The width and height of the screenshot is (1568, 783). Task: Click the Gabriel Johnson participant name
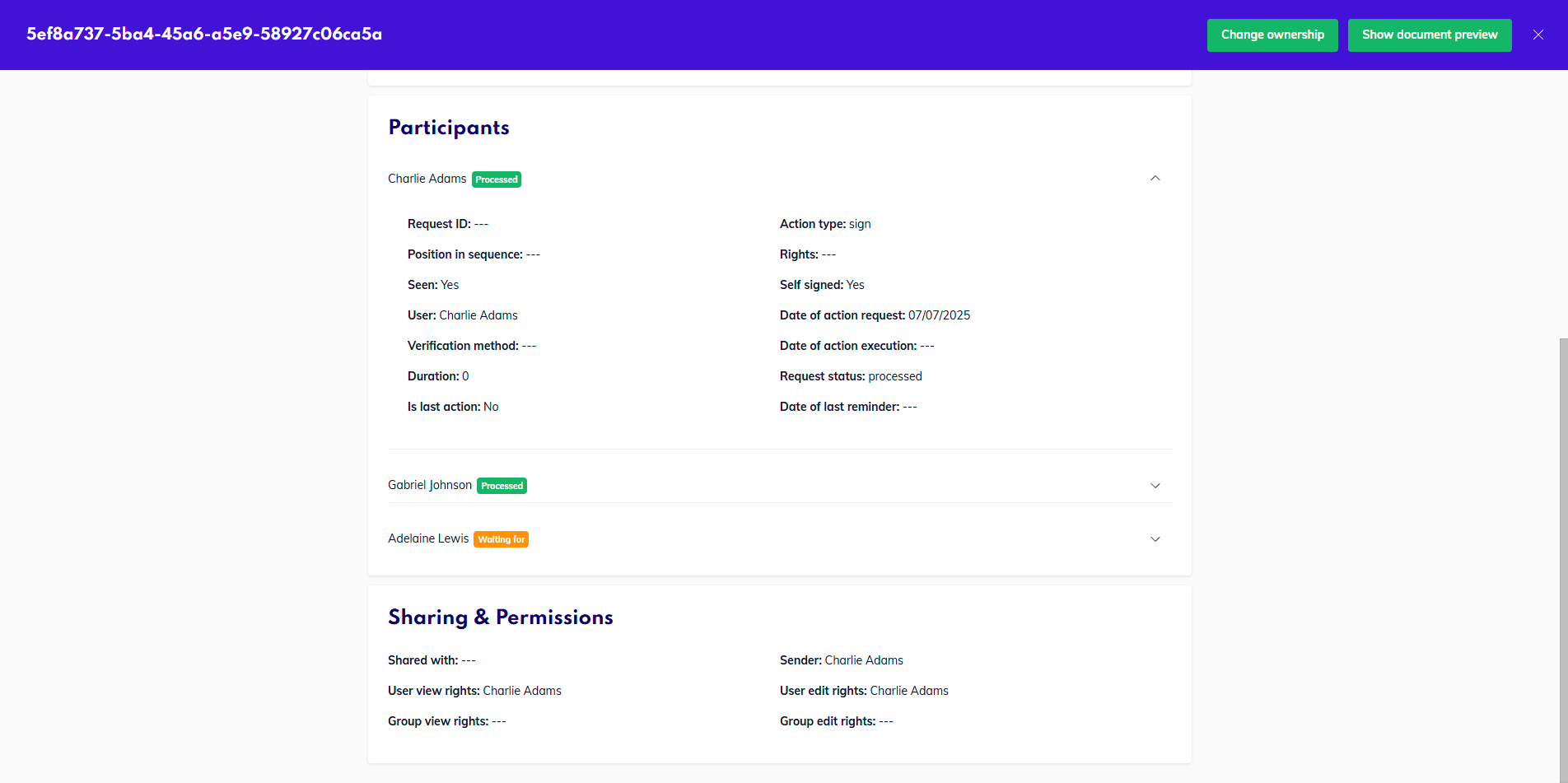(429, 485)
